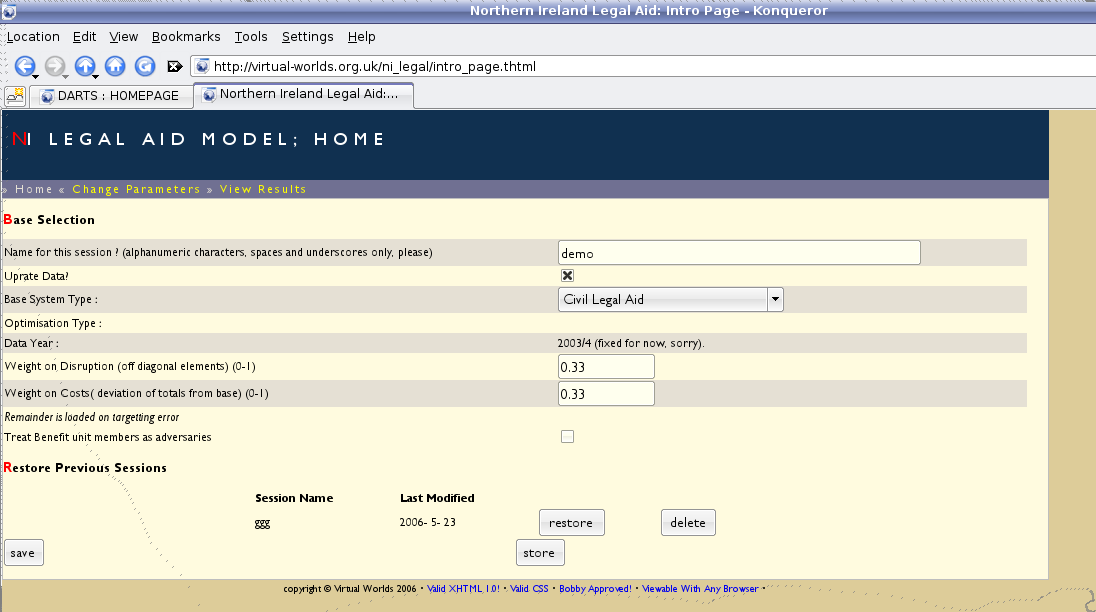Enable Treat Benefit unit members as adversaries
The image size is (1096, 612).
[x=567, y=436]
